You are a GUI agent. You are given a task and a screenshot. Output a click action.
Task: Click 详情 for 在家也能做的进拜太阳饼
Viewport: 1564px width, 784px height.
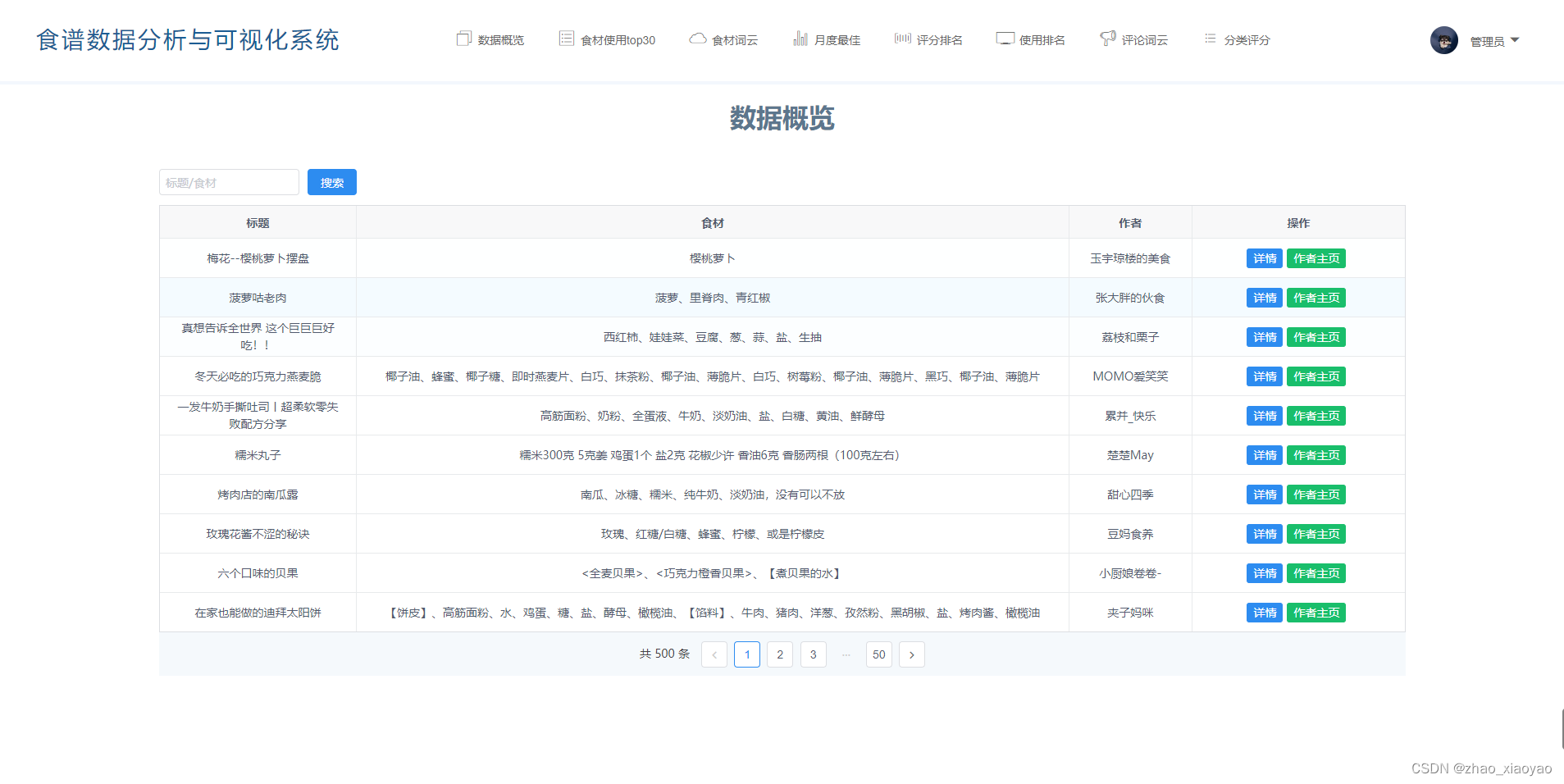point(1265,613)
